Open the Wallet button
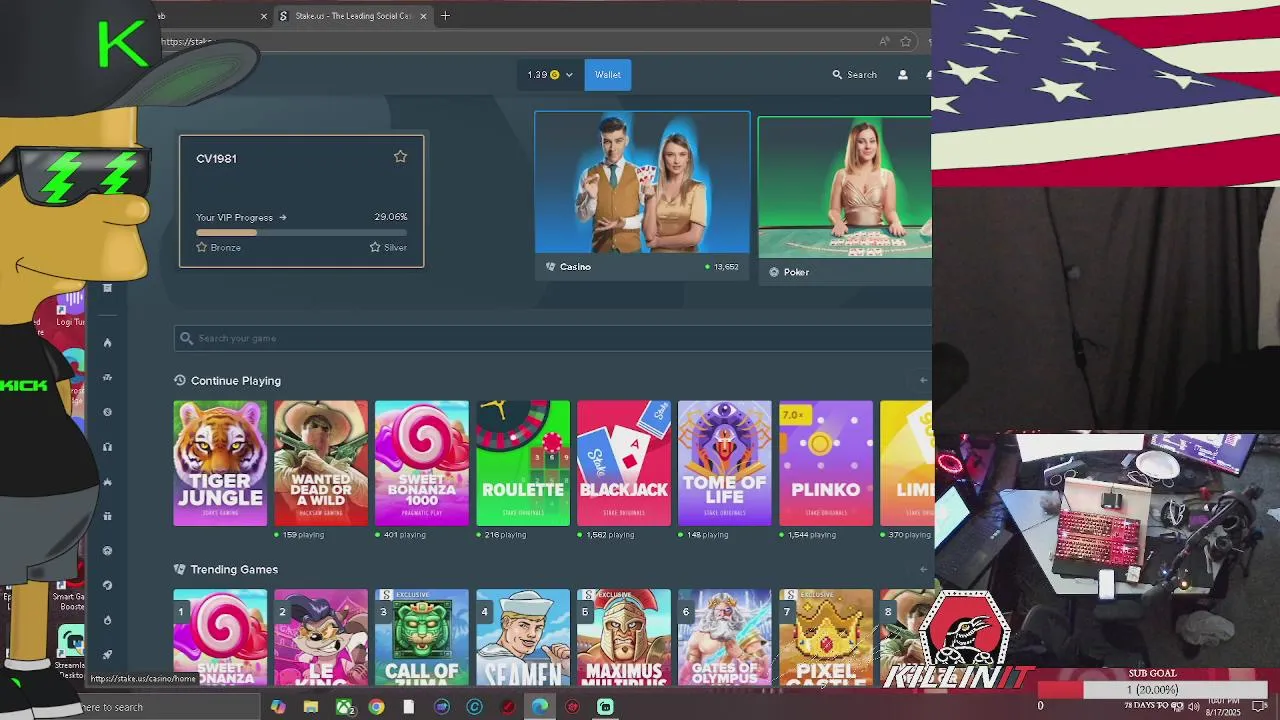 (x=608, y=75)
